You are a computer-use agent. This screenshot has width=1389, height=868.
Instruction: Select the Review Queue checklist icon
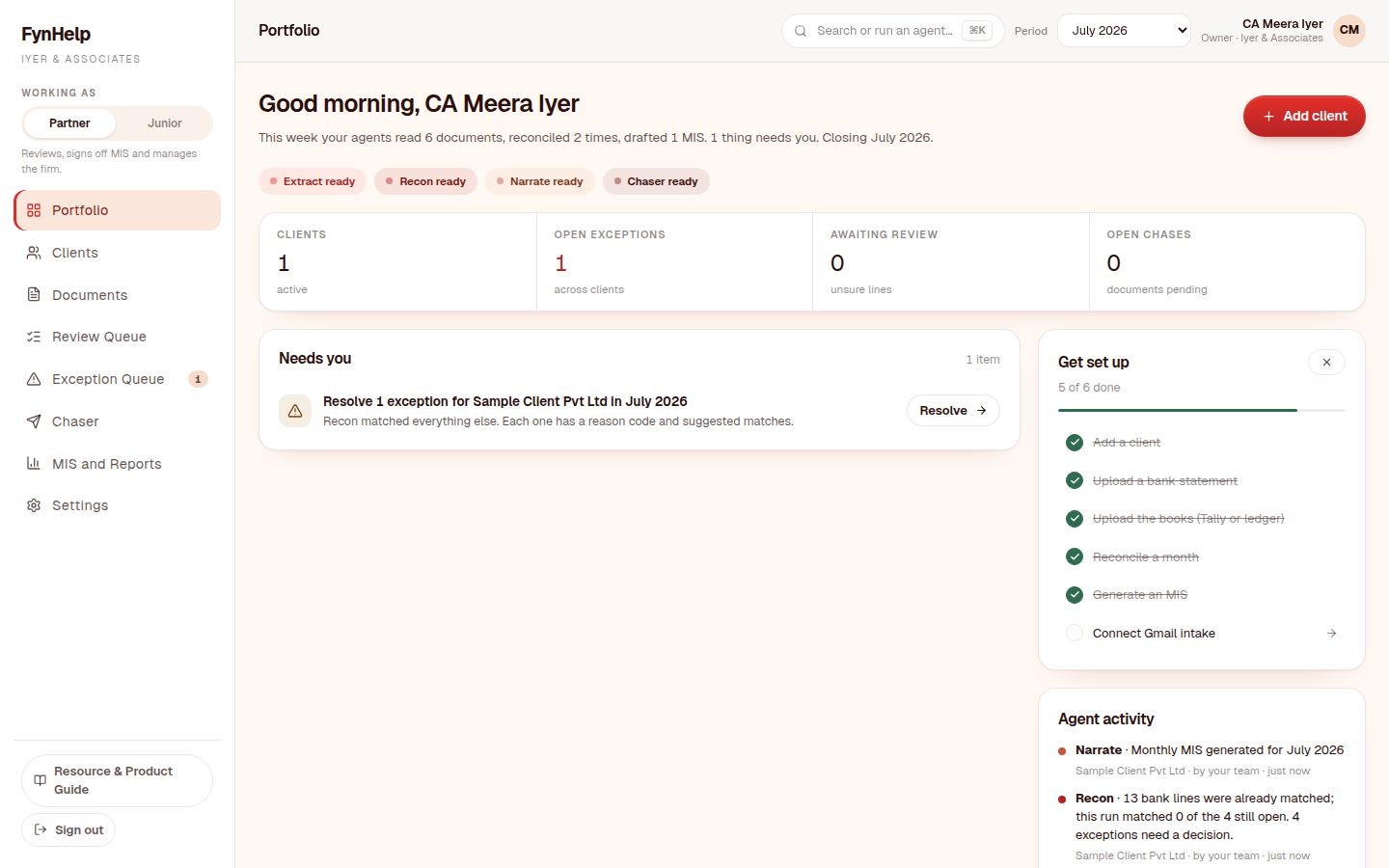click(34, 337)
